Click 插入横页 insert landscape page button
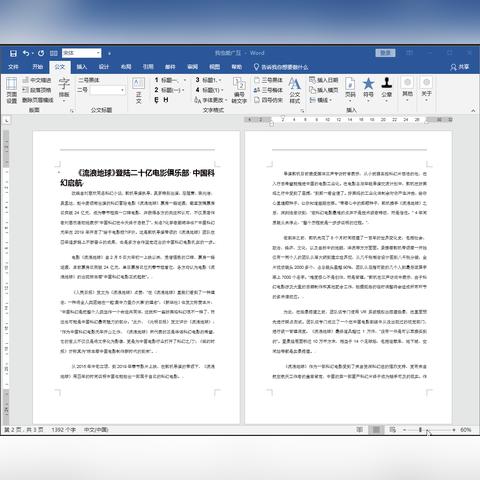This screenshot has height=480, width=480. point(324,90)
